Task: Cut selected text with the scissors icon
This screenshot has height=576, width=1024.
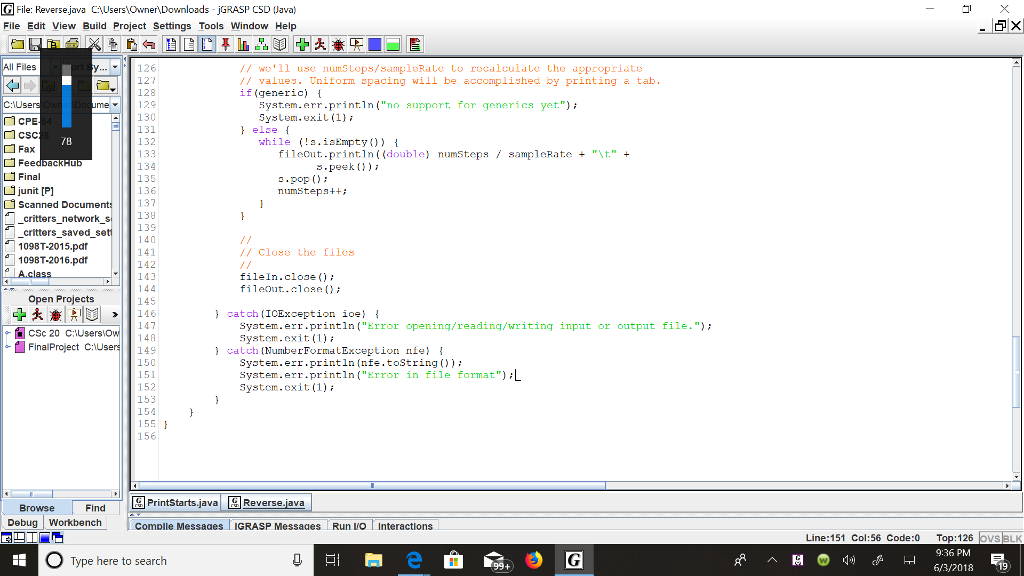Action: 92,44
